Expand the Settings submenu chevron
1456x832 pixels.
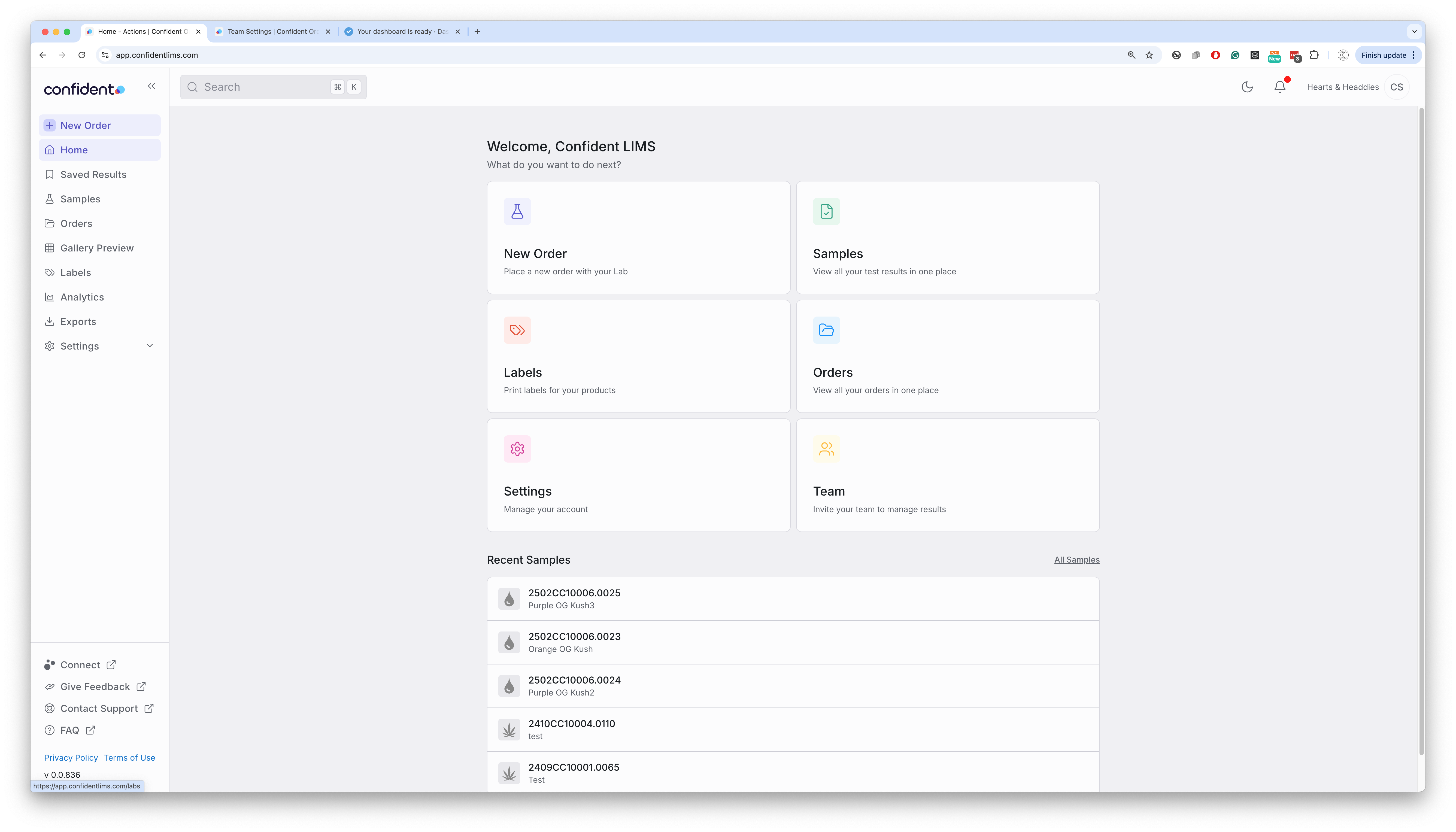click(x=150, y=346)
